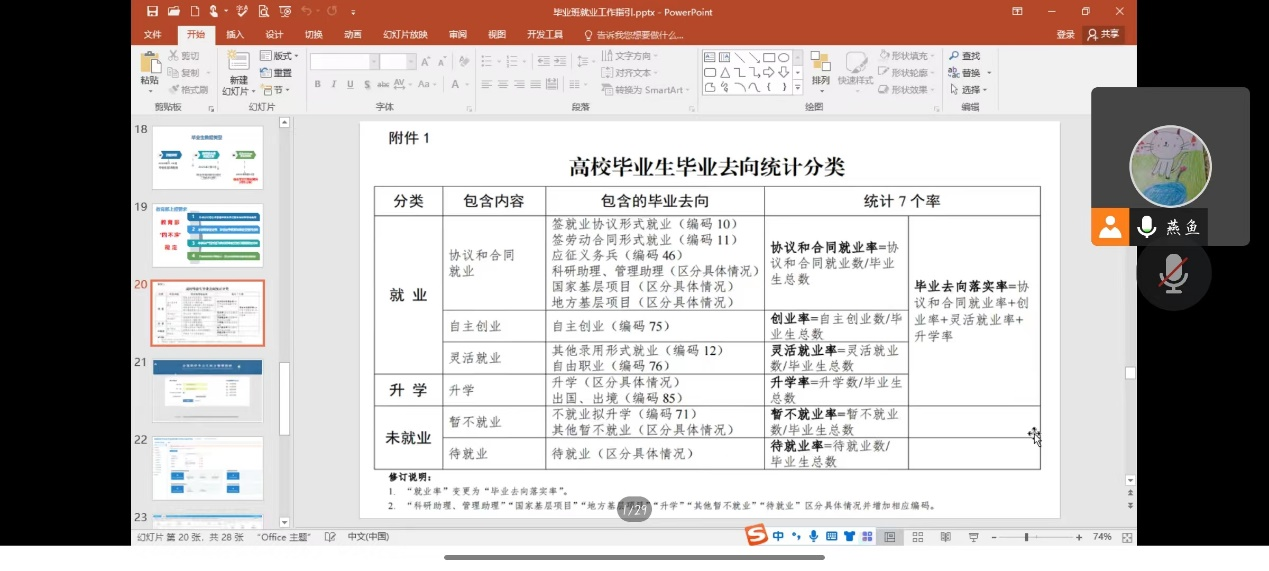Select slide 19 thumbnail in panel

click(x=207, y=235)
